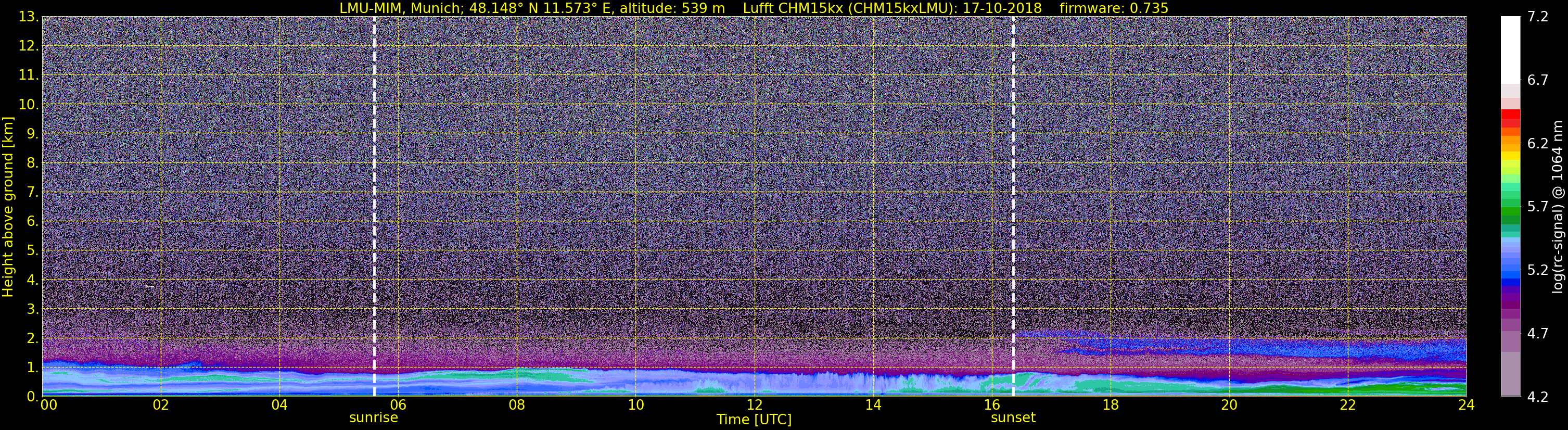Click the colorbar tick label '4.7'
Image resolution: width=1568 pixels, height=430 pixels.
(1538, 333)
